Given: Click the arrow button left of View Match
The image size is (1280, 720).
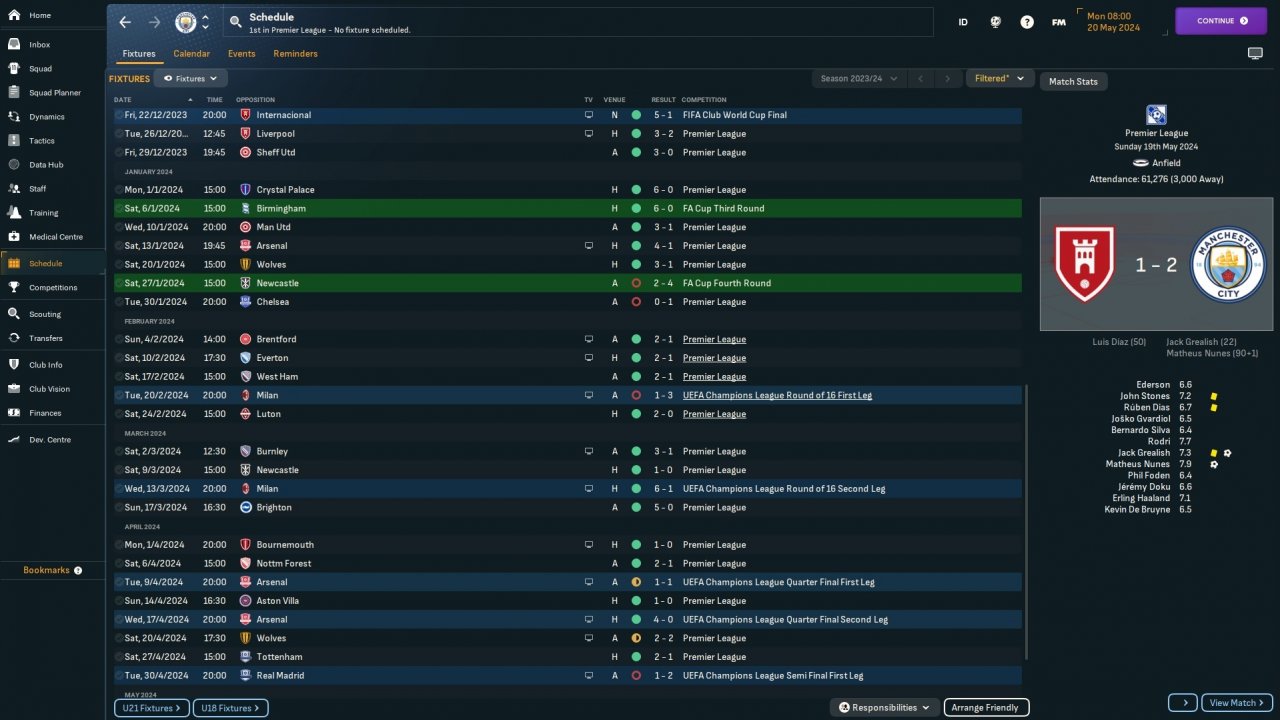Looking at the screenshot, I should [1183, 703].
